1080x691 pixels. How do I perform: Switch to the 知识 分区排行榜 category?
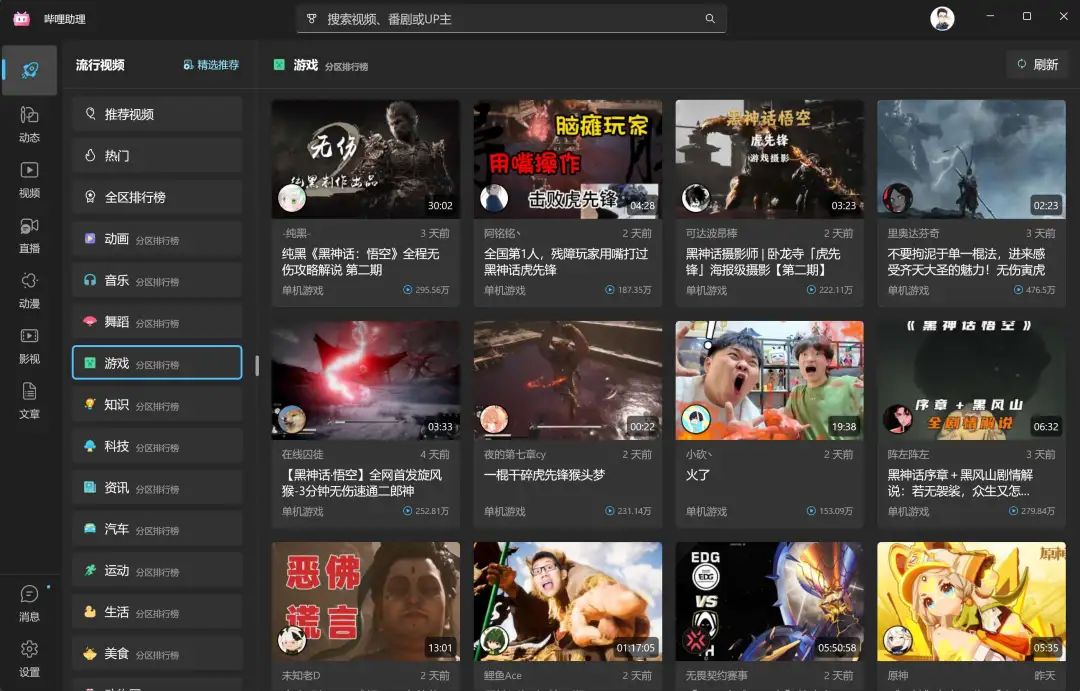click(156, 404)
